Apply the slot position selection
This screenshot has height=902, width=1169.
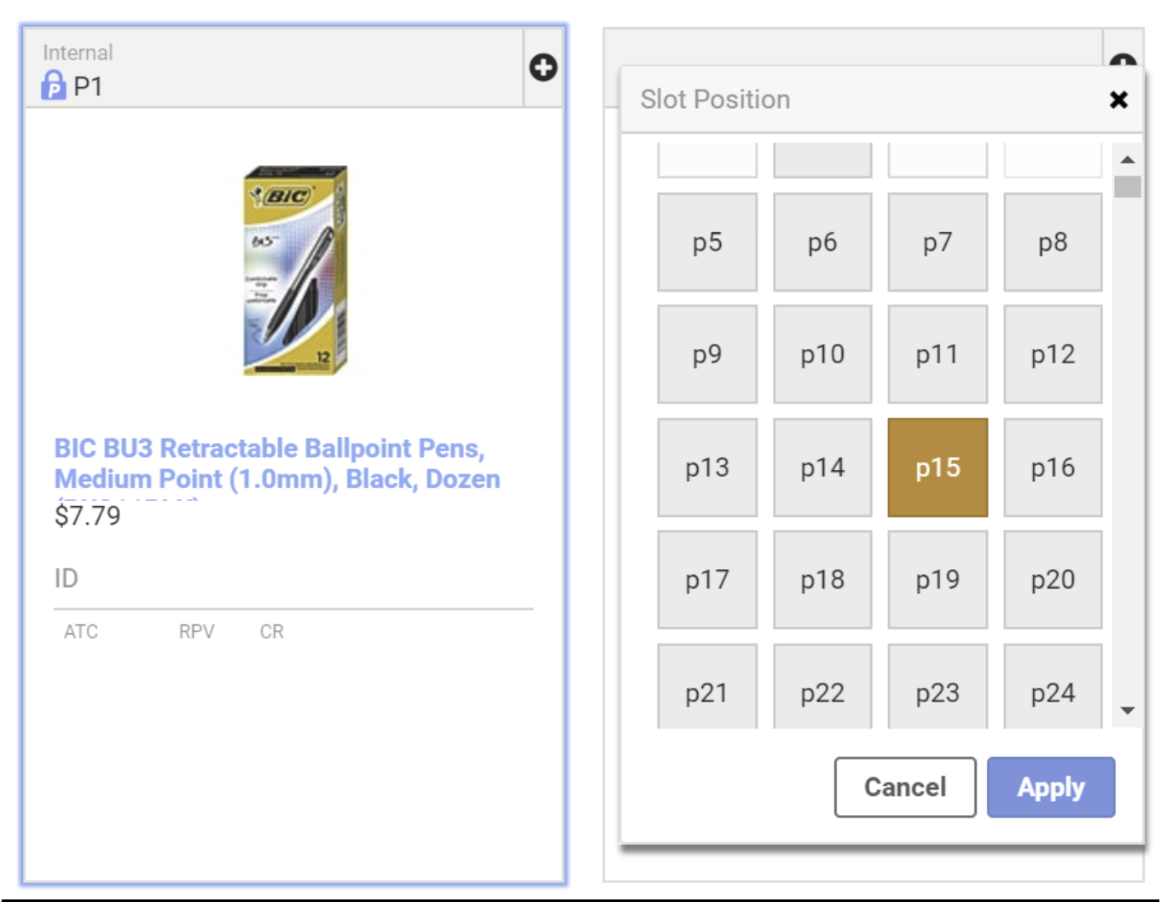point(1050,787)
